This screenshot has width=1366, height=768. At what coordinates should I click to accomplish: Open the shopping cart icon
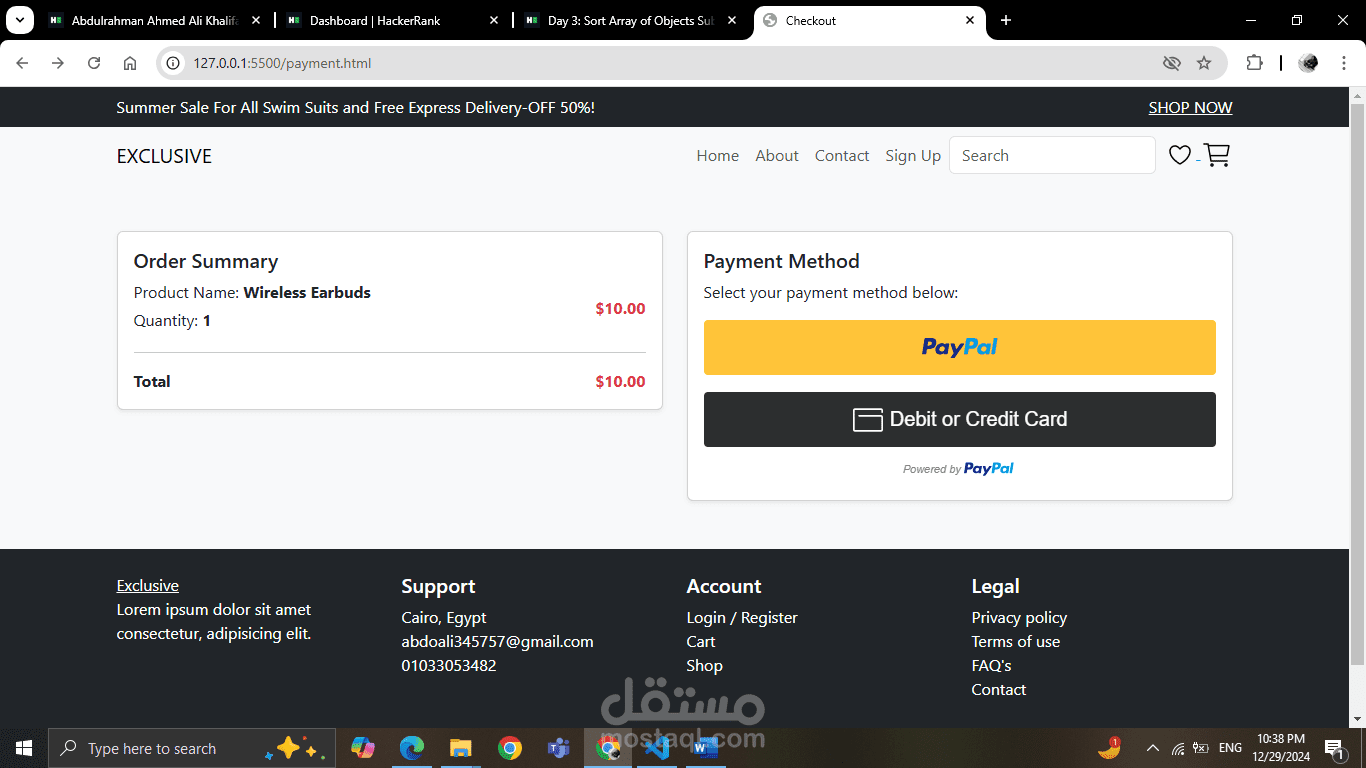[x=1216, y=155]
